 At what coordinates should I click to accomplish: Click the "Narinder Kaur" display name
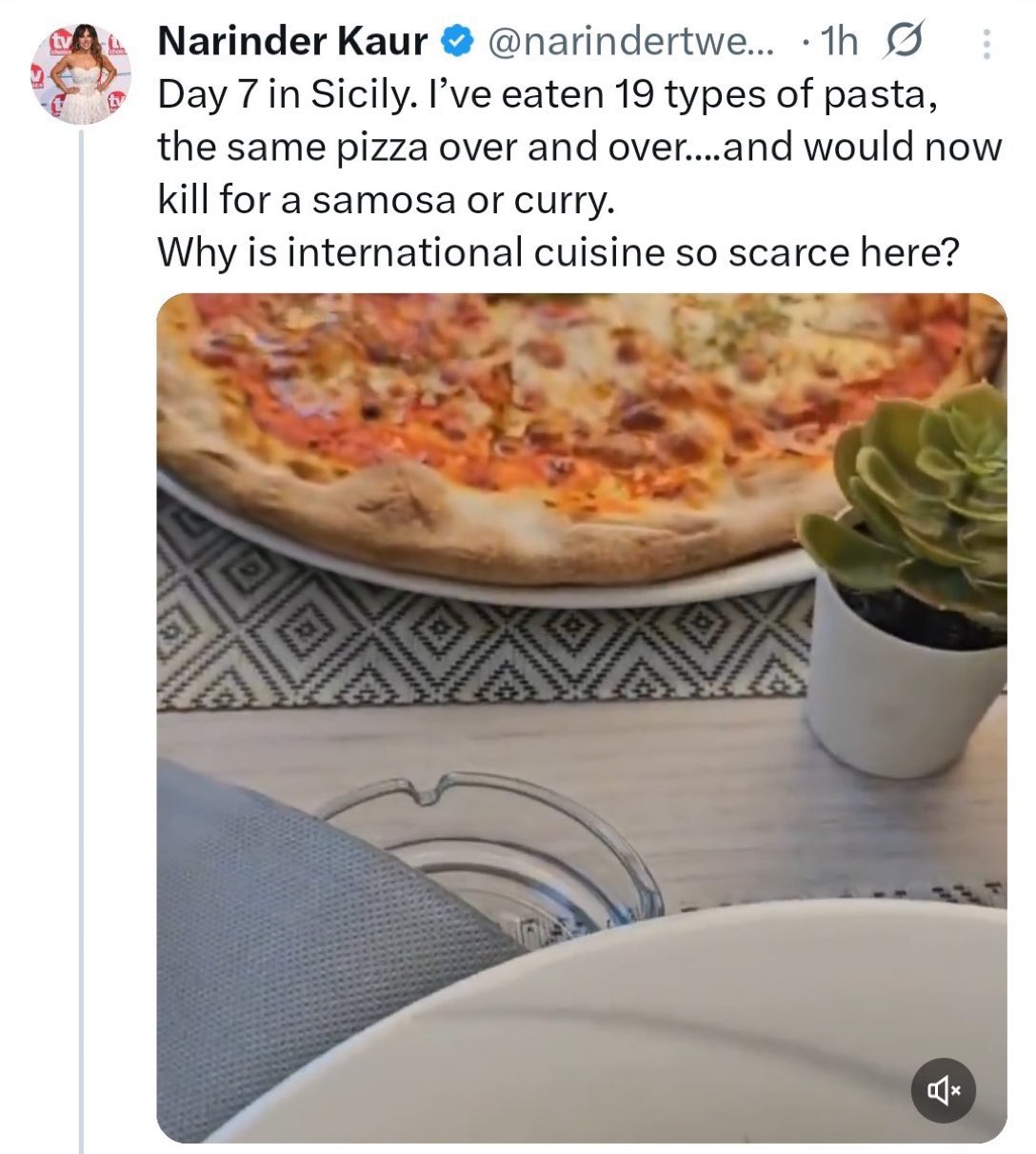292,42
